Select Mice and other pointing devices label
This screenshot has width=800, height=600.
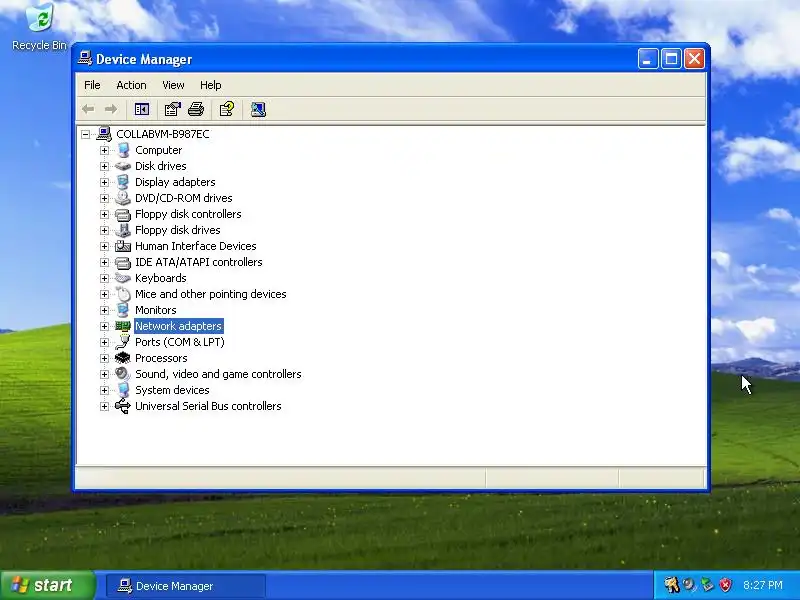click(x=210, y=294)
